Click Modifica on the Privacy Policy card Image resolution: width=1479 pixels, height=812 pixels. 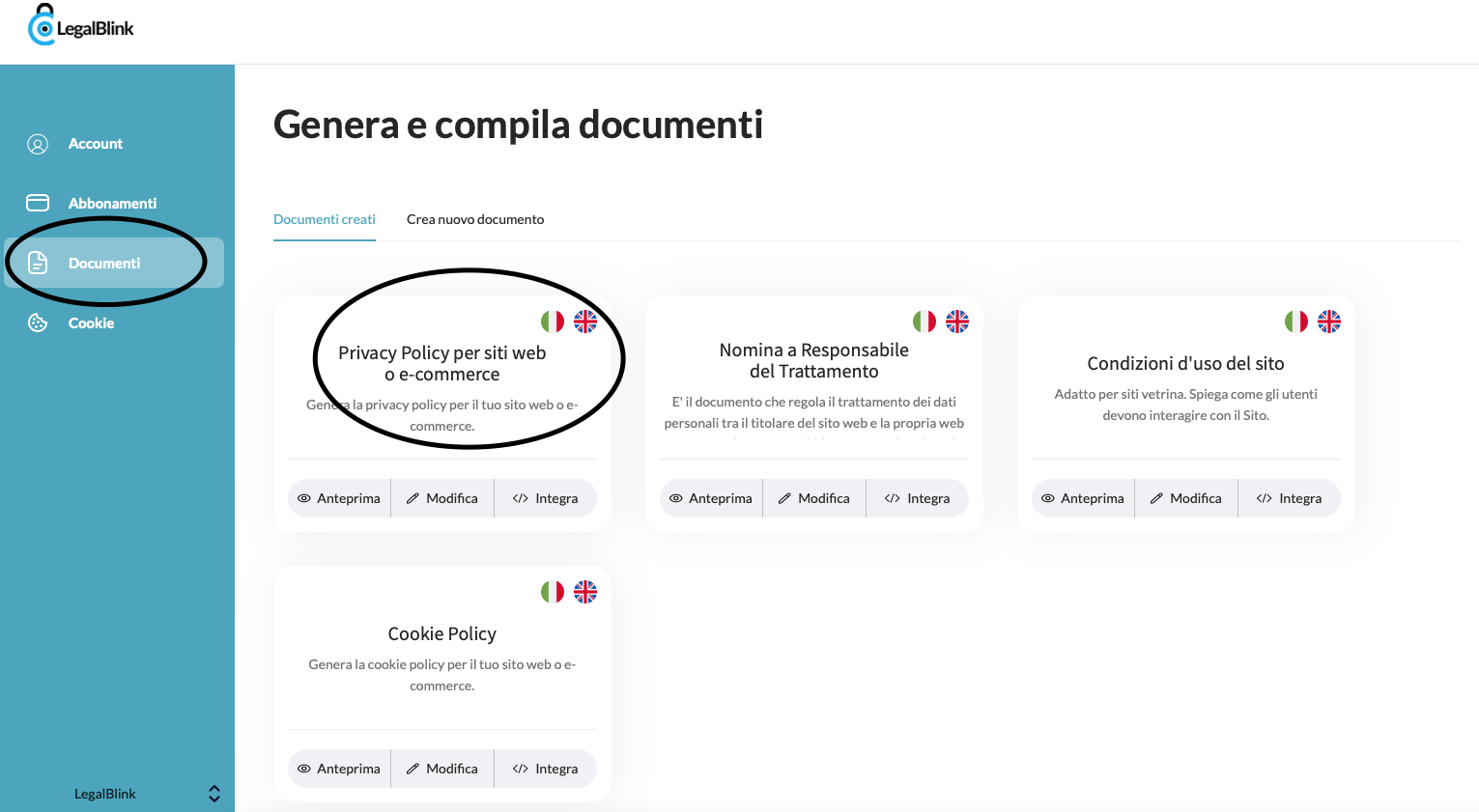coord(441,497)
